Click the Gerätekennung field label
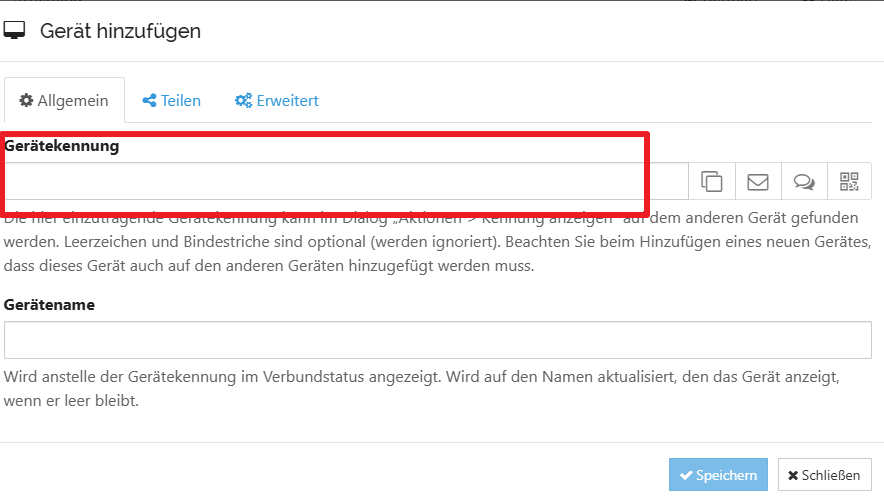This screenshot has height=504, width=884. (62, 146)
